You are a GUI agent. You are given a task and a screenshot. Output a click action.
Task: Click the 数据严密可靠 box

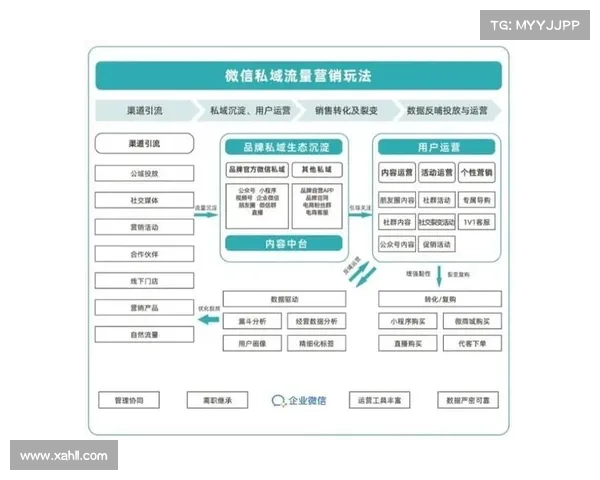[x=468, y=400]
